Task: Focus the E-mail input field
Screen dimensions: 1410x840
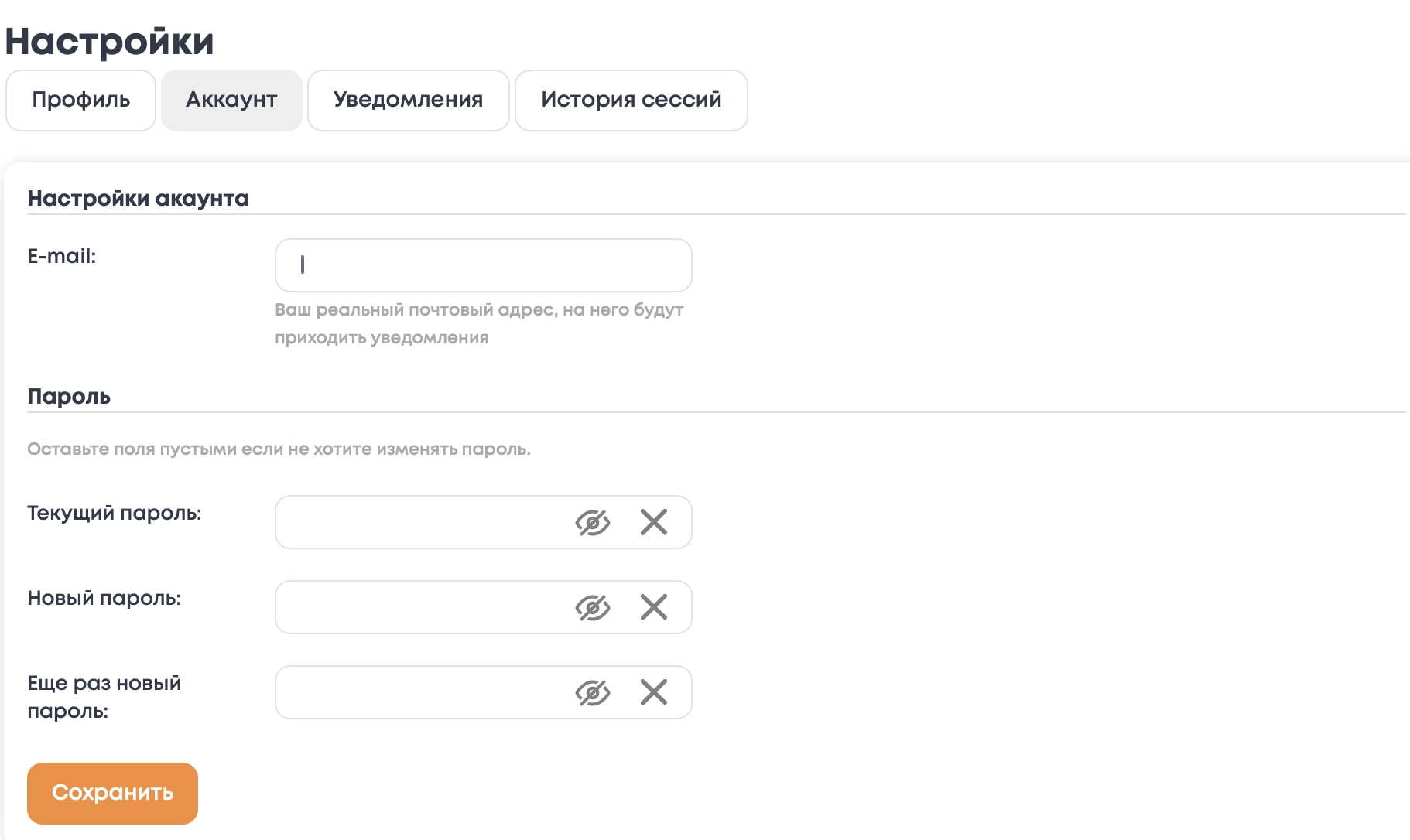Action: (x=483, y=265)
